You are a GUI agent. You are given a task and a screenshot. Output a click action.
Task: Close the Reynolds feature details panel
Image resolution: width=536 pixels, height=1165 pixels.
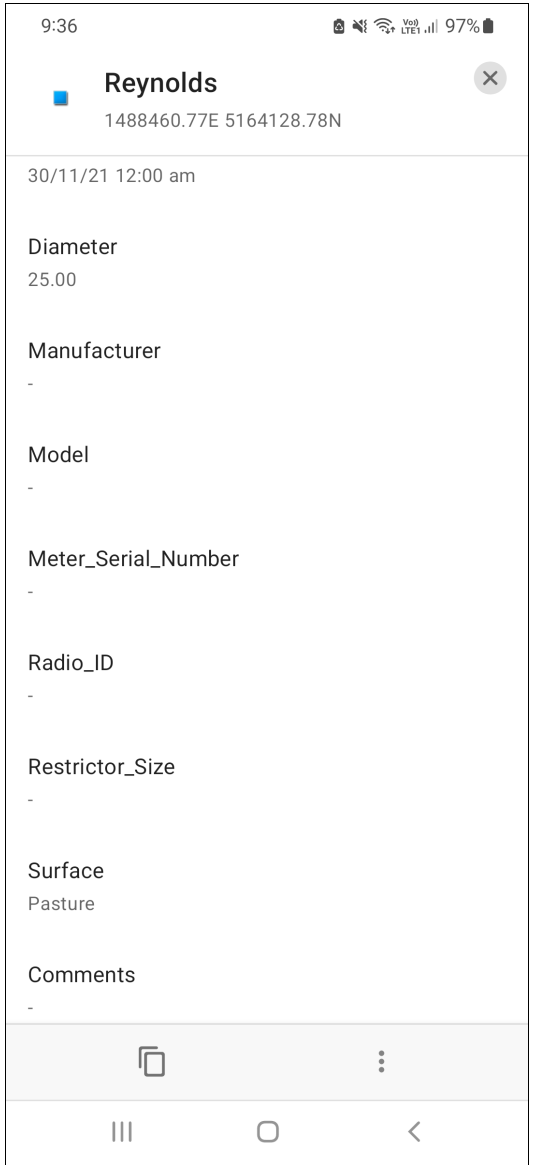coord(490,78)
